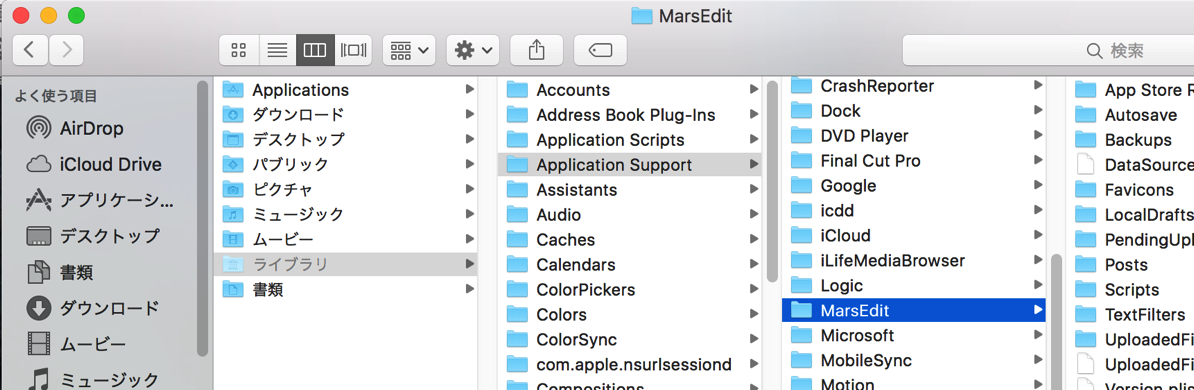Expand Application Support via its arrow
Image resolution: width=1194 pixels, height=390 pixels.
753,165
